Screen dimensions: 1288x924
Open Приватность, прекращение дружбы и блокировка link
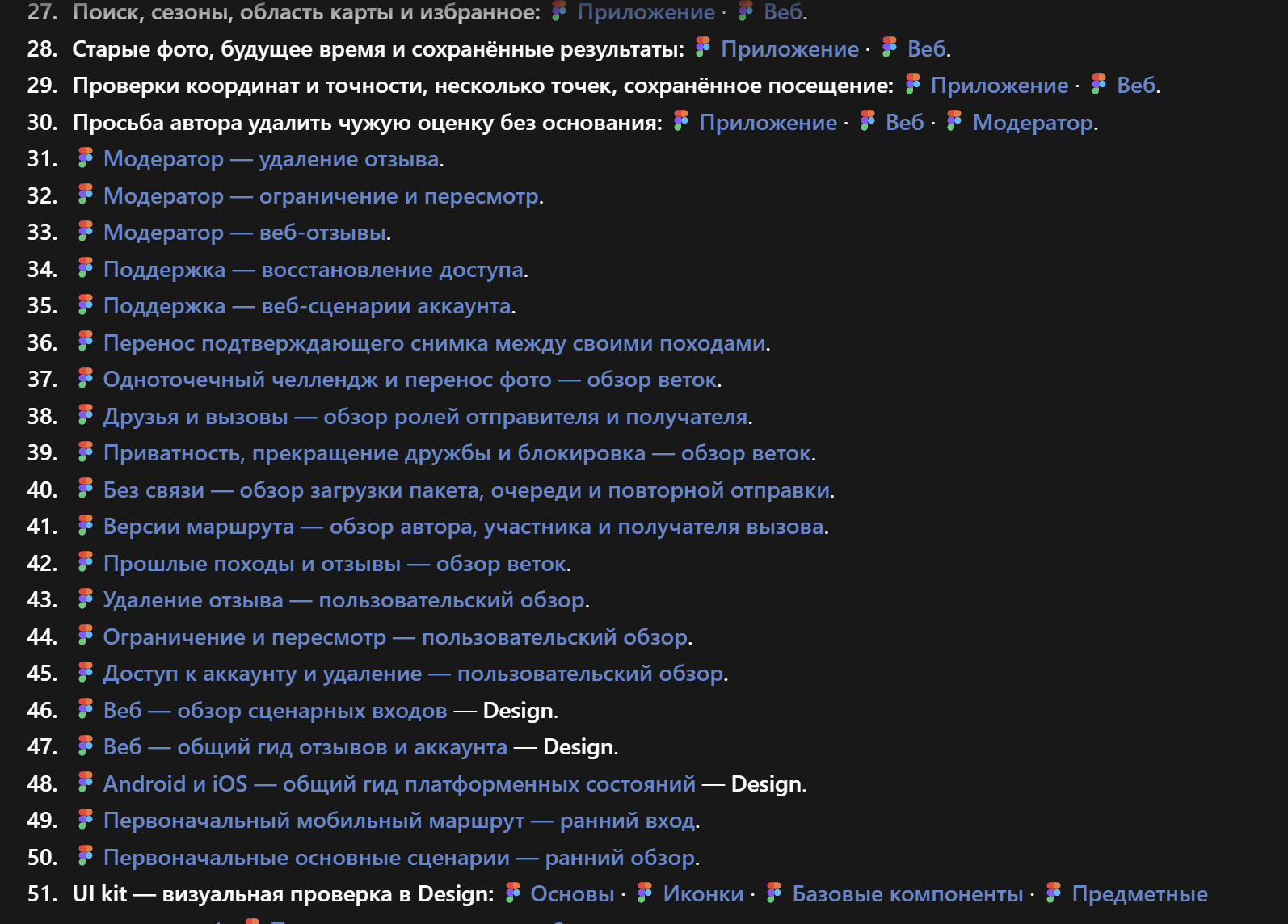(x=457, y=453)
